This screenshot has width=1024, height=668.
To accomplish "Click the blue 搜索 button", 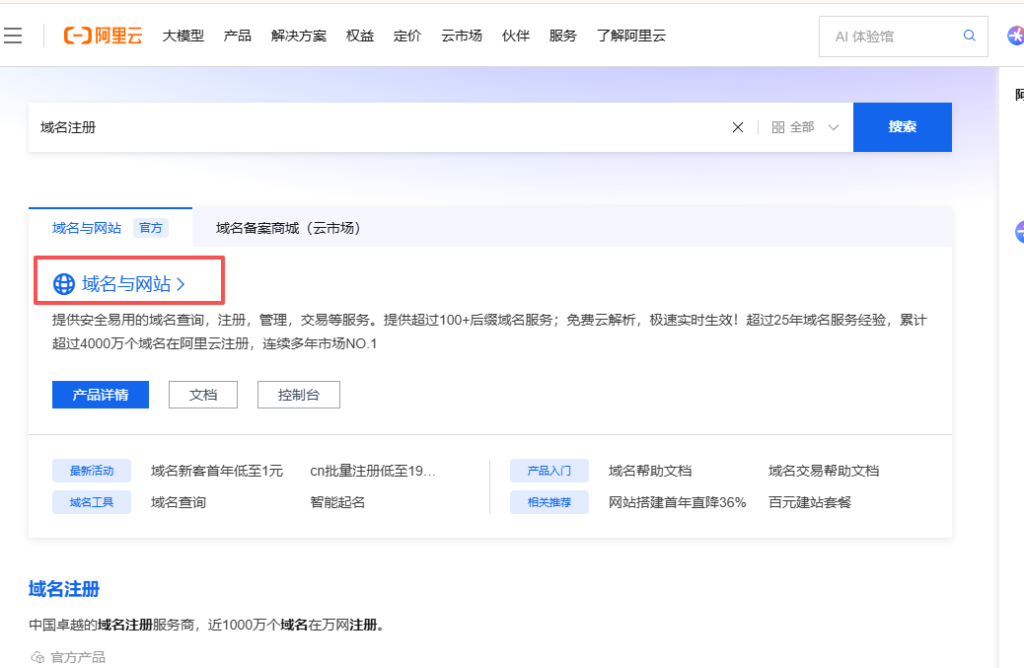I will pyautogui.click(x=902, y=127).
